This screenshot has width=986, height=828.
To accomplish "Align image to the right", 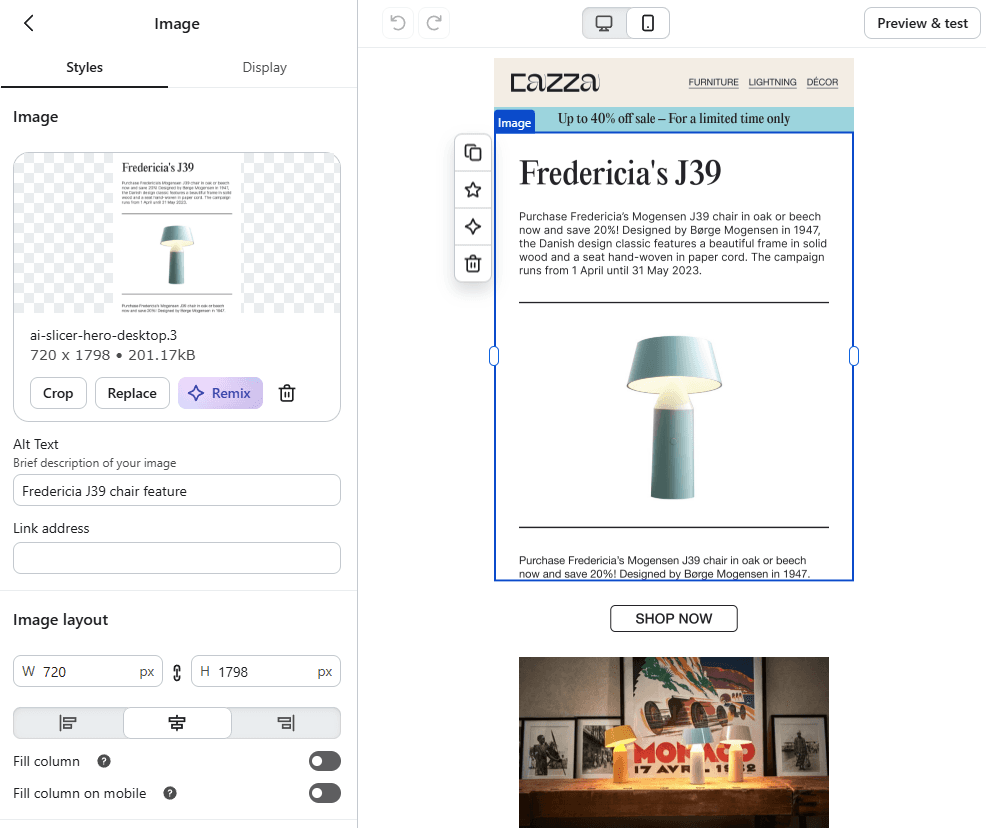I will [286, 723].
